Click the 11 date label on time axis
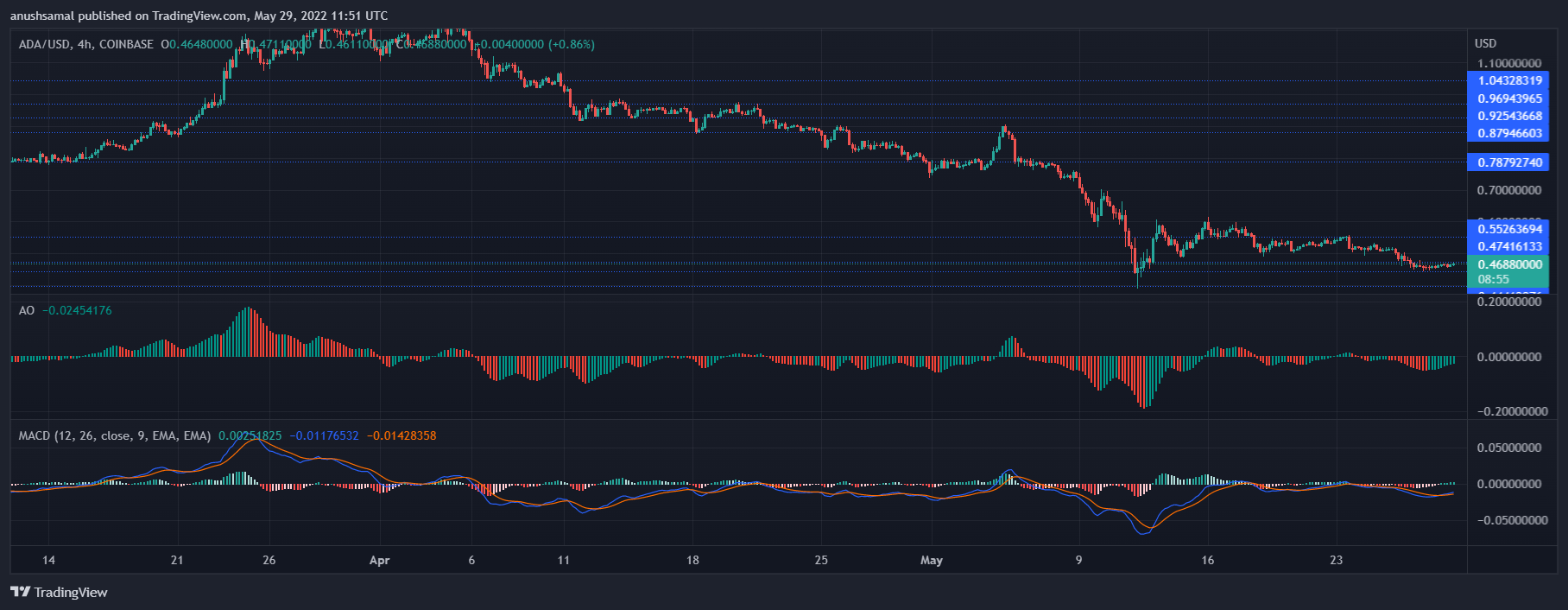 564,560
